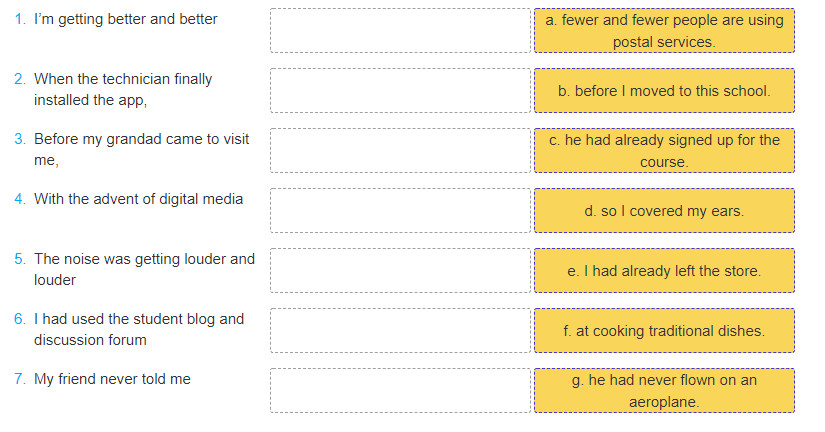The height and width of the screenshot is (432, 825).
Task: Select the blank box beside 'My friend never told me'
Action: [400, 390]
